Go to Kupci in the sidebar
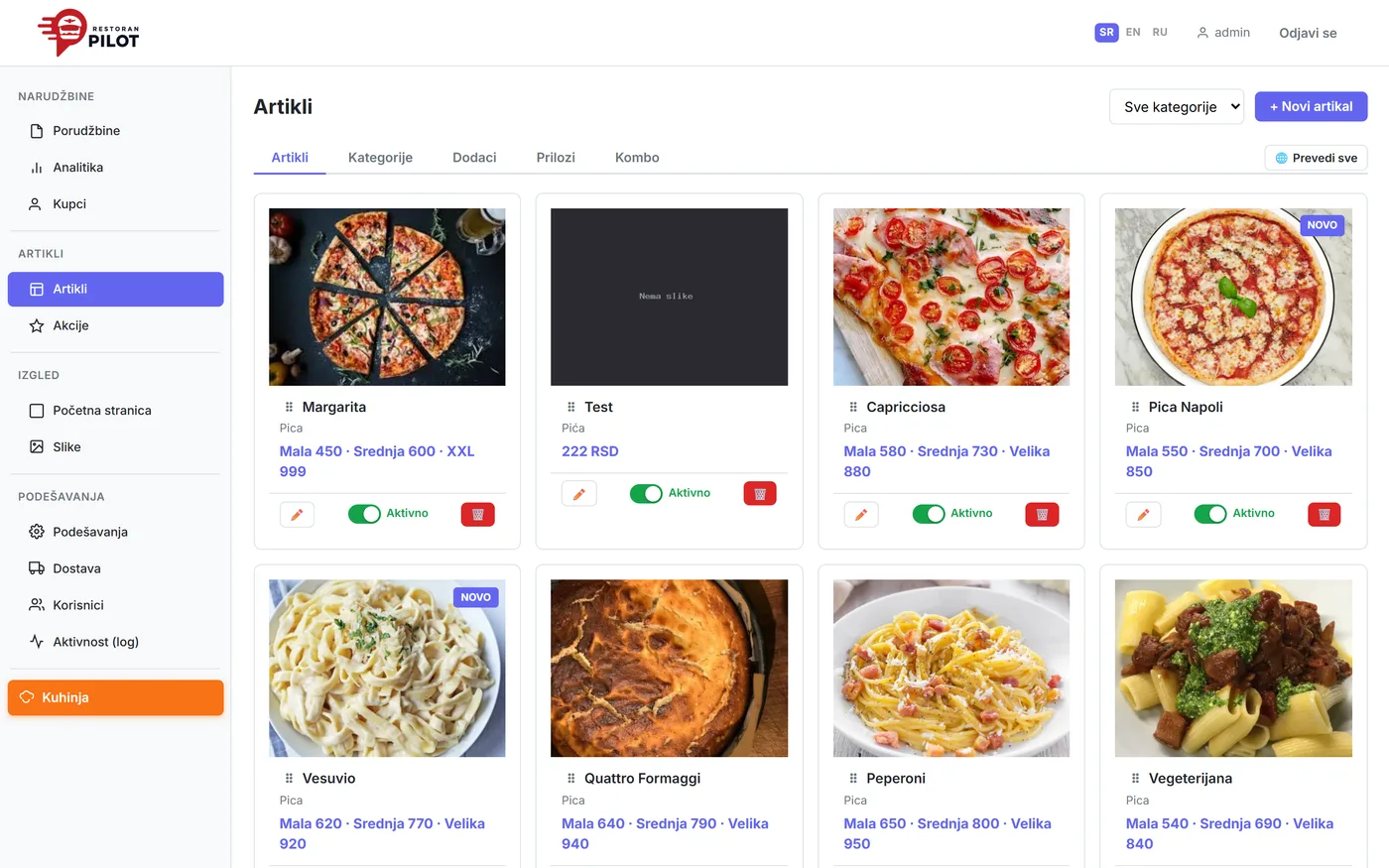Image resolution: width=1389 pixels, height=868 pixels. [x=116, y=204]
